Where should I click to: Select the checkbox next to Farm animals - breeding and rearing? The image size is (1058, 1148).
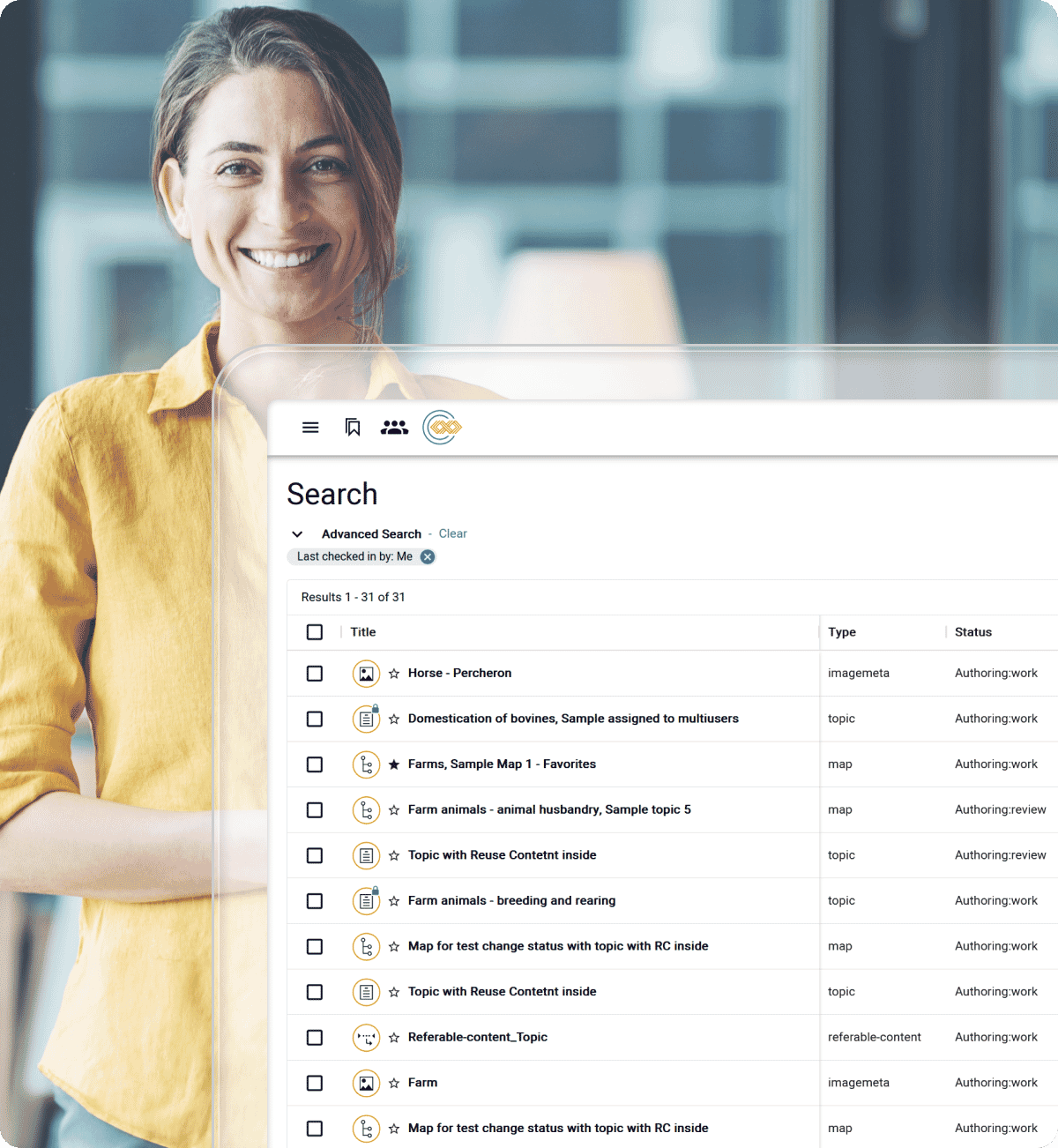coord(315,901)
